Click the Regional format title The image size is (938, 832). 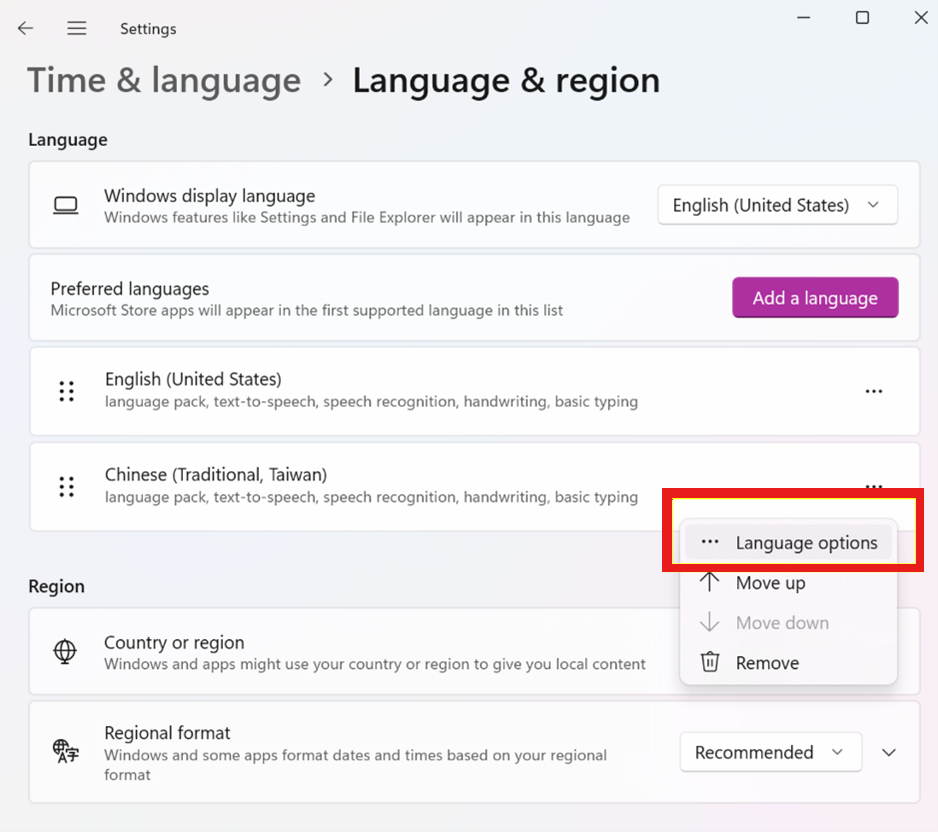pyautogui.click(x=168, y=733)
